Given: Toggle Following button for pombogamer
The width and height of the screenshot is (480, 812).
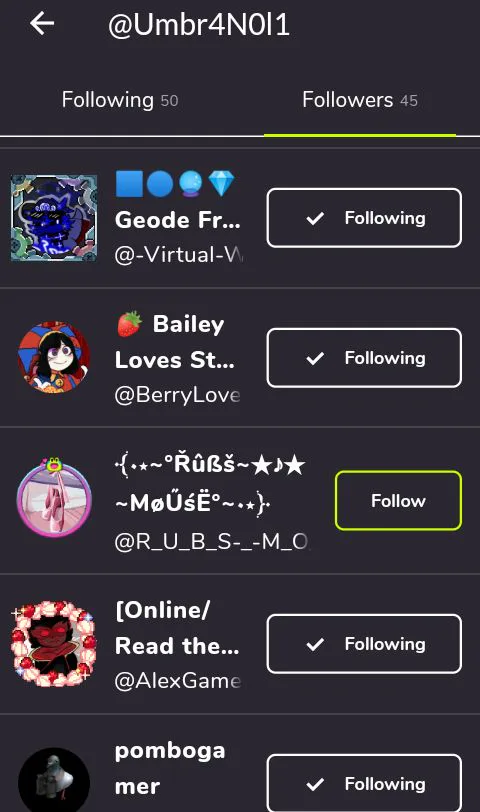Looking at the screenshot, I should pyautogui.click(x=364, y=783).
